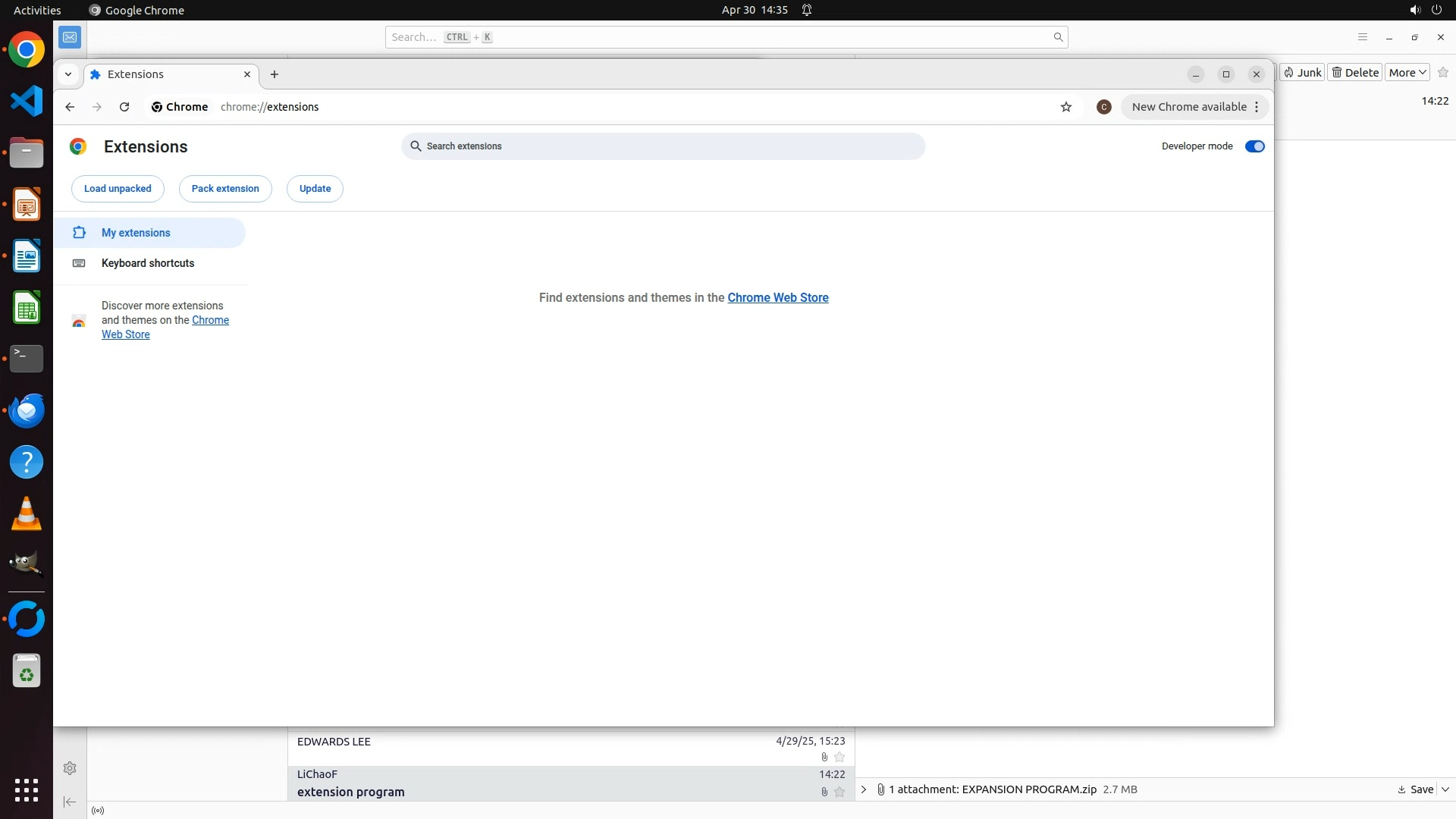Expand the More actions dropdown

(1407, 73)
